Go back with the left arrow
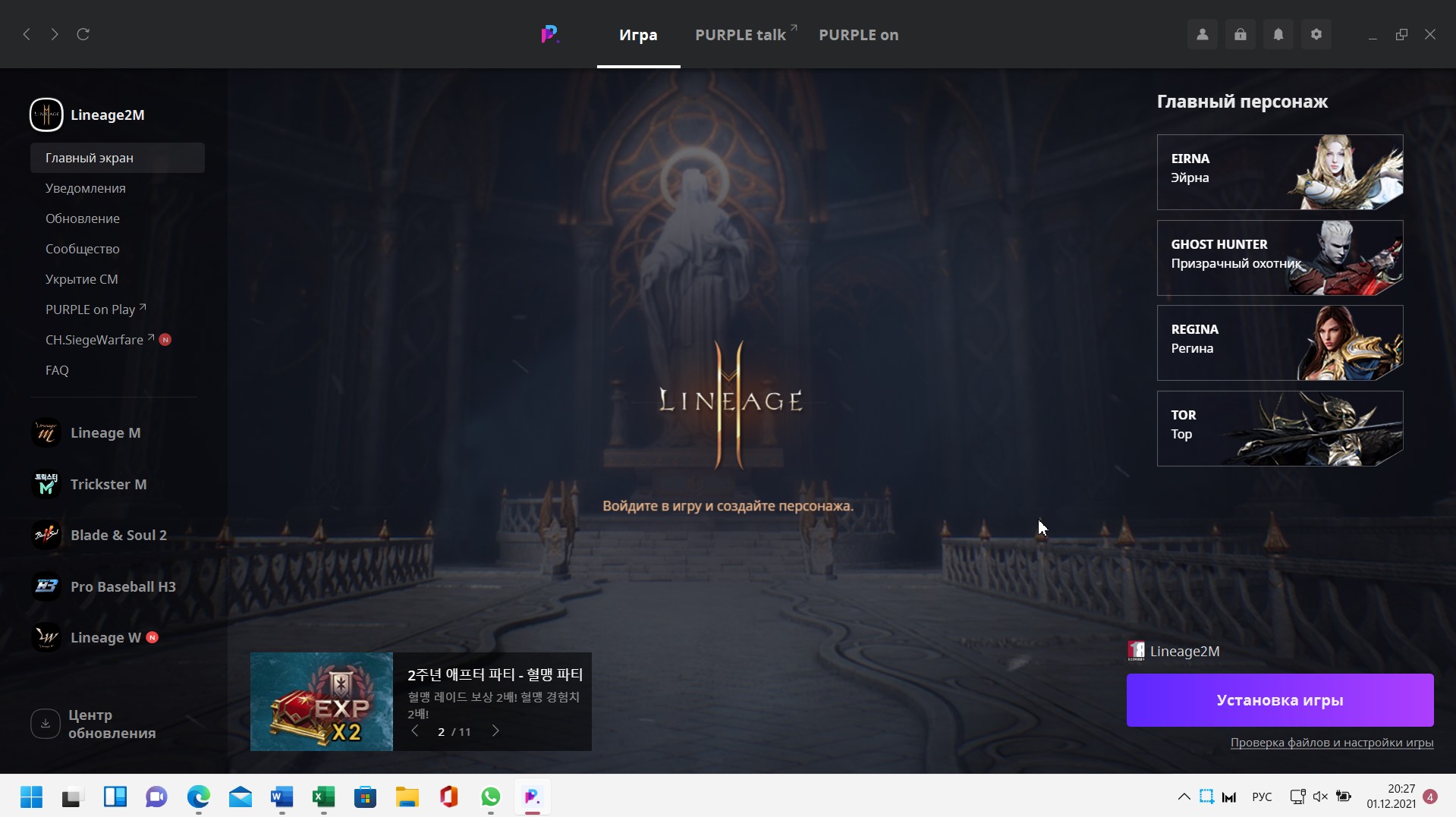 point(27,34)
